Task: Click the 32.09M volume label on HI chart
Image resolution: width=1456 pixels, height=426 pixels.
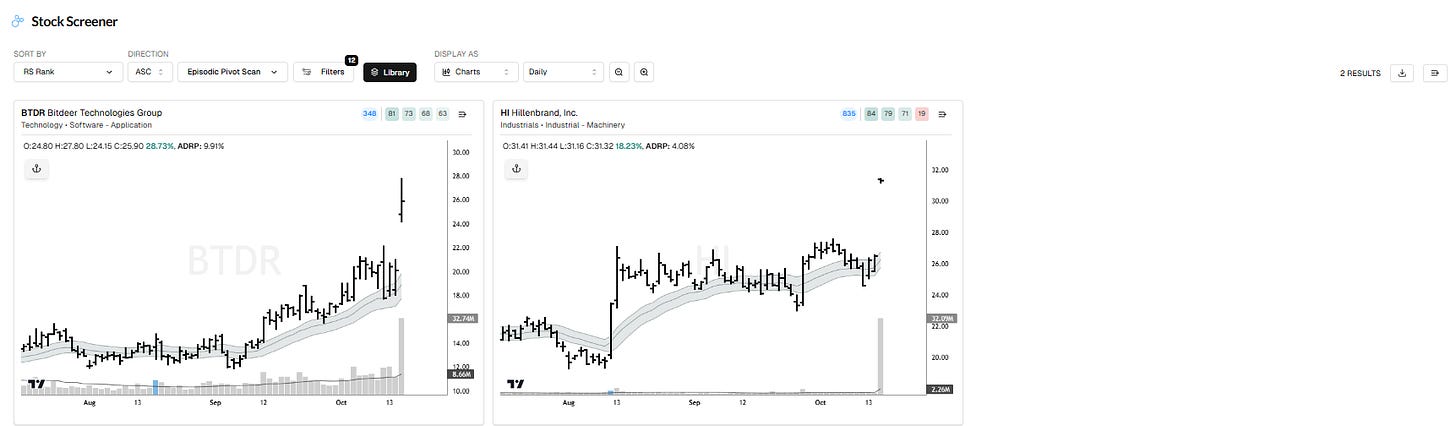Action: 943,319
